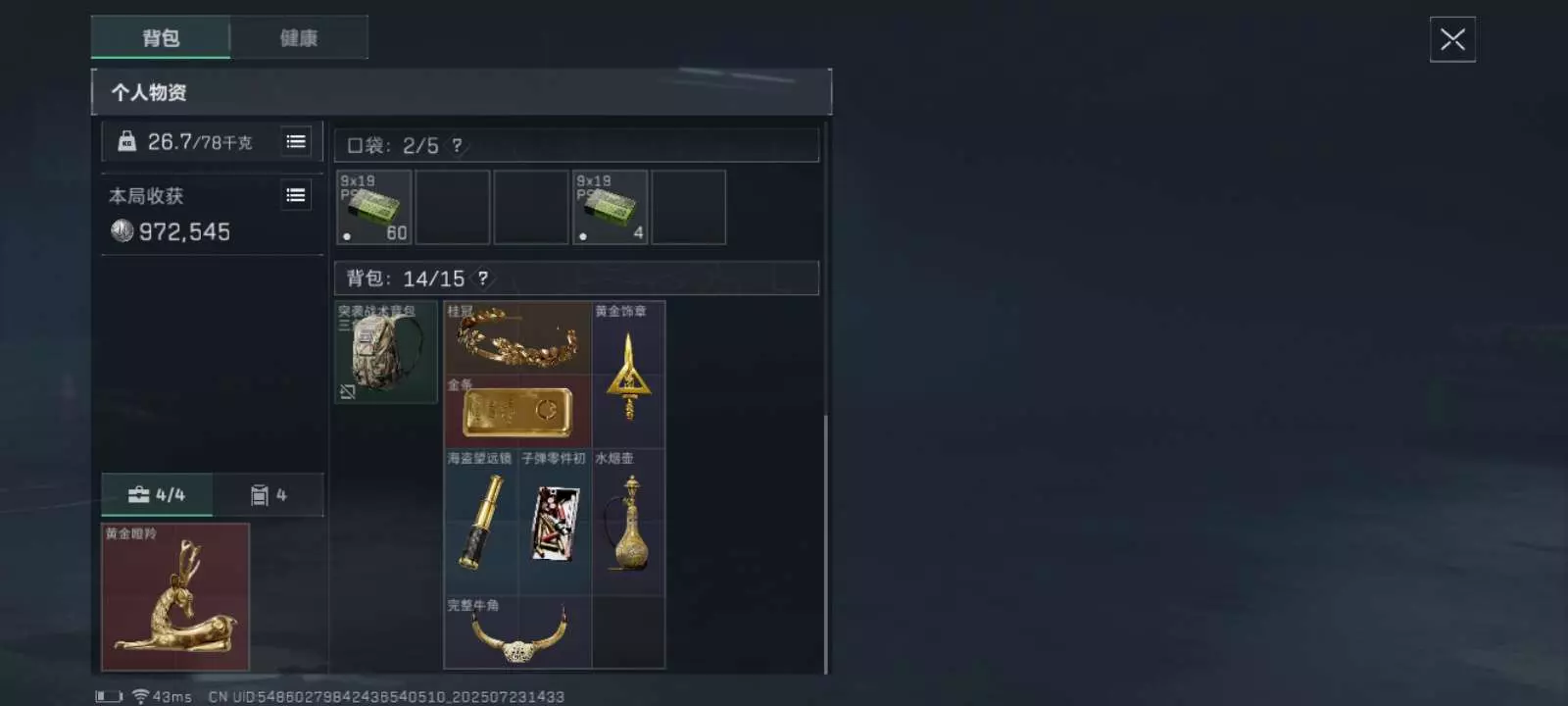
Task: Select the tactical backpack item
Action: [386, 352]
